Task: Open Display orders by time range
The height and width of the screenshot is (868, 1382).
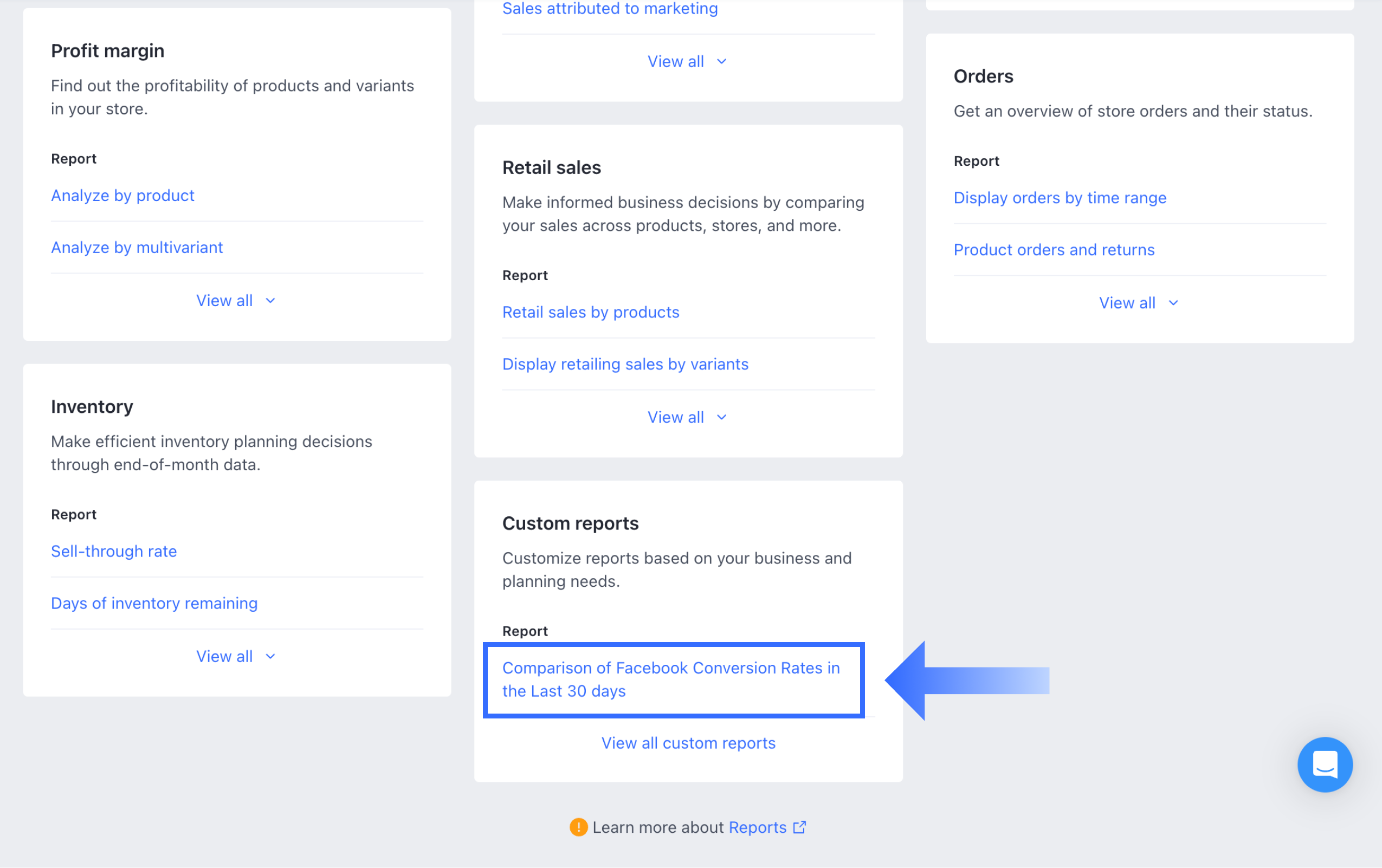Action: click(1060, 198)
